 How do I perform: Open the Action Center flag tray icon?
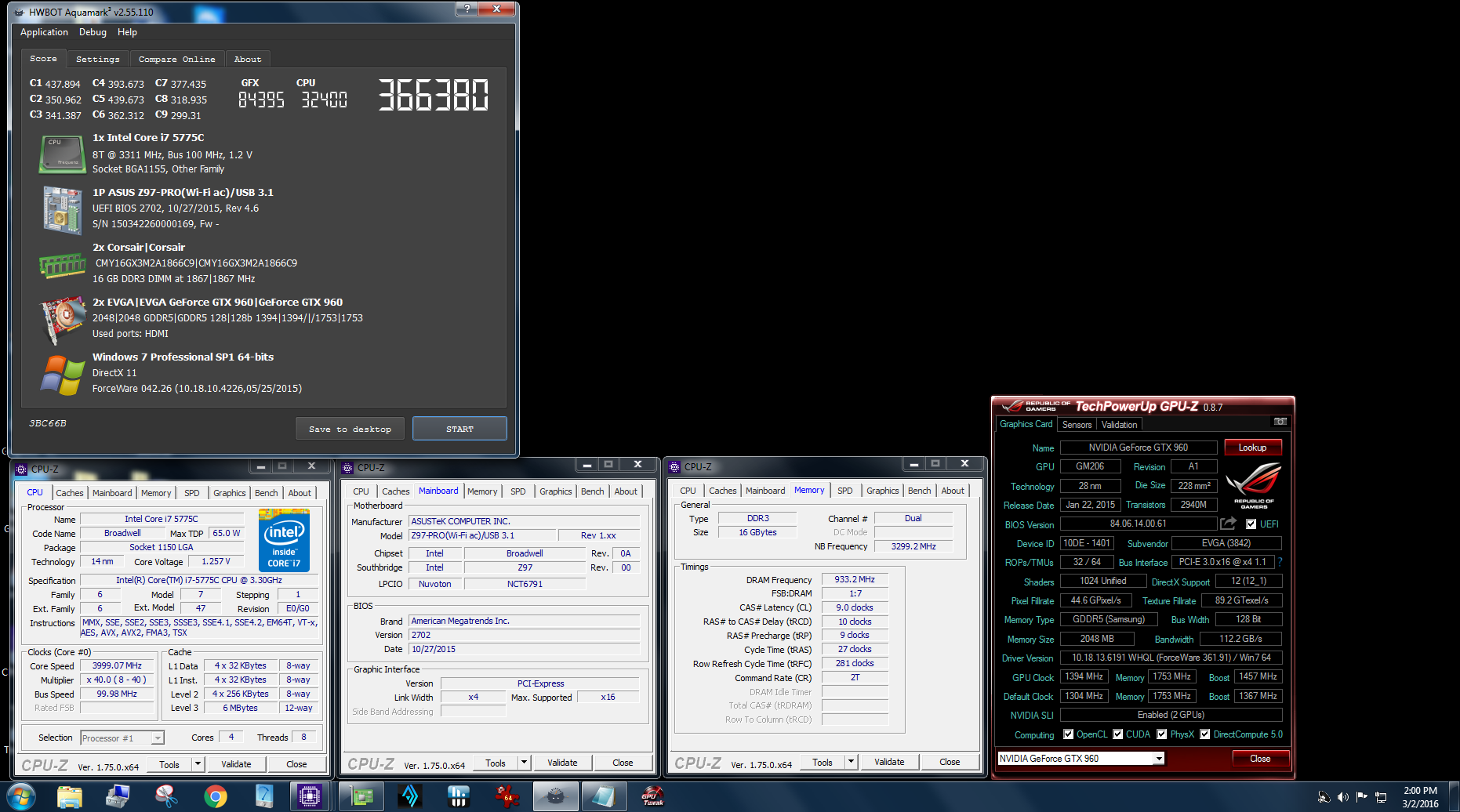(1362, 797)
